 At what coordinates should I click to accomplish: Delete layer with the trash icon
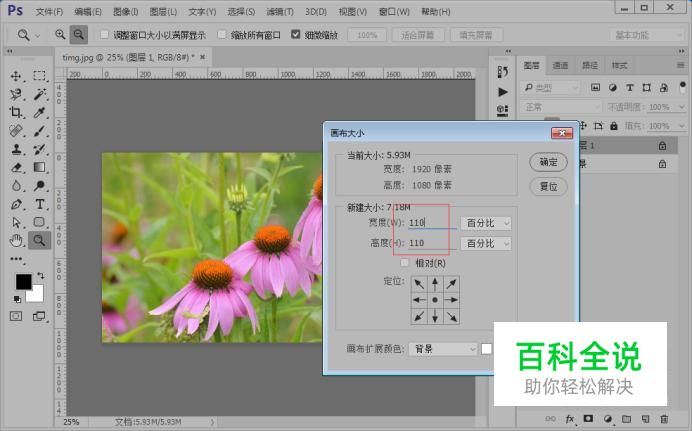click(x=664, y=419)
